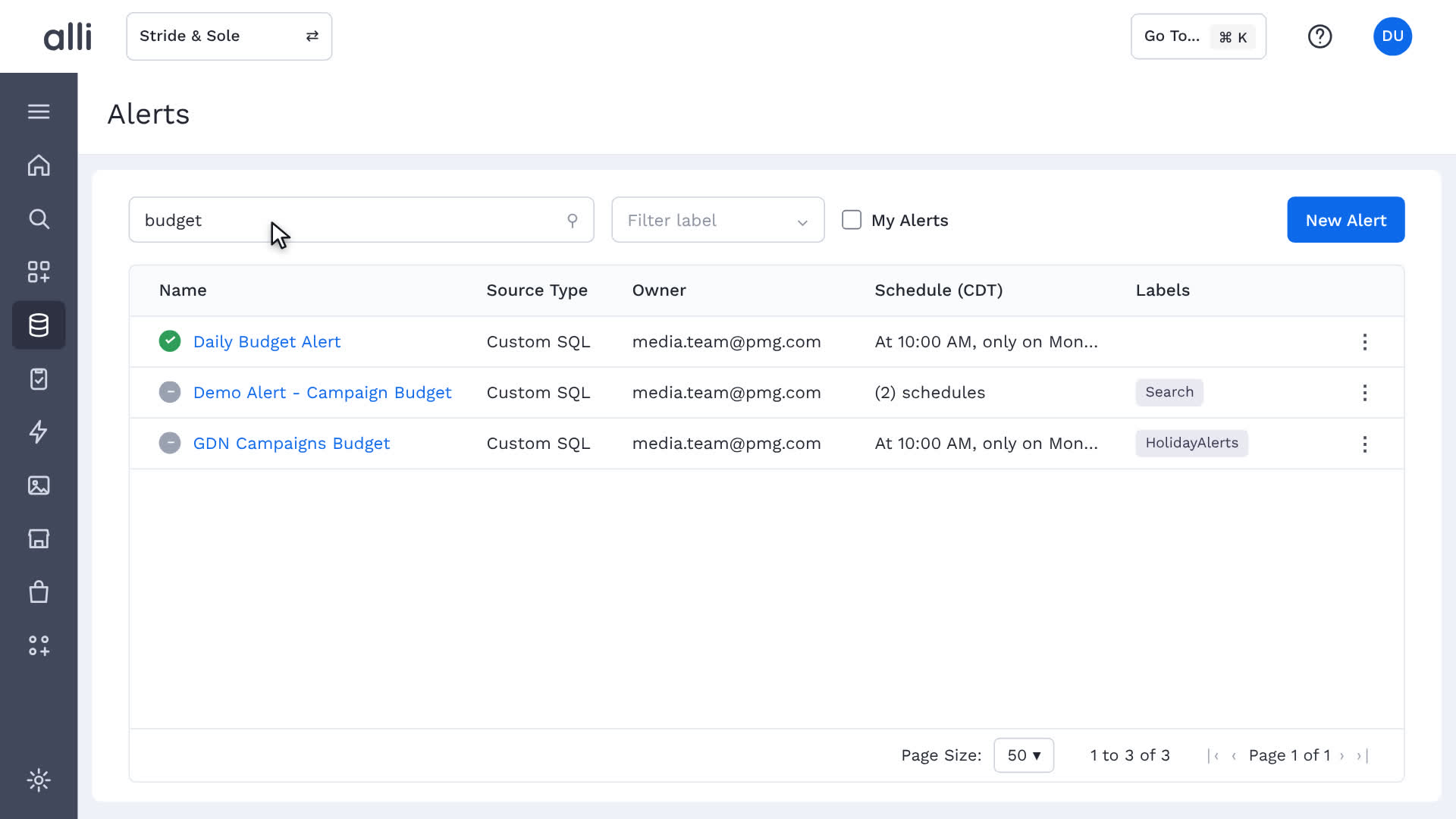The width and height of the screenshot is (1456, 819).
Task: Click the HolidayAlerts label tag
Action: click(1191, 443)
